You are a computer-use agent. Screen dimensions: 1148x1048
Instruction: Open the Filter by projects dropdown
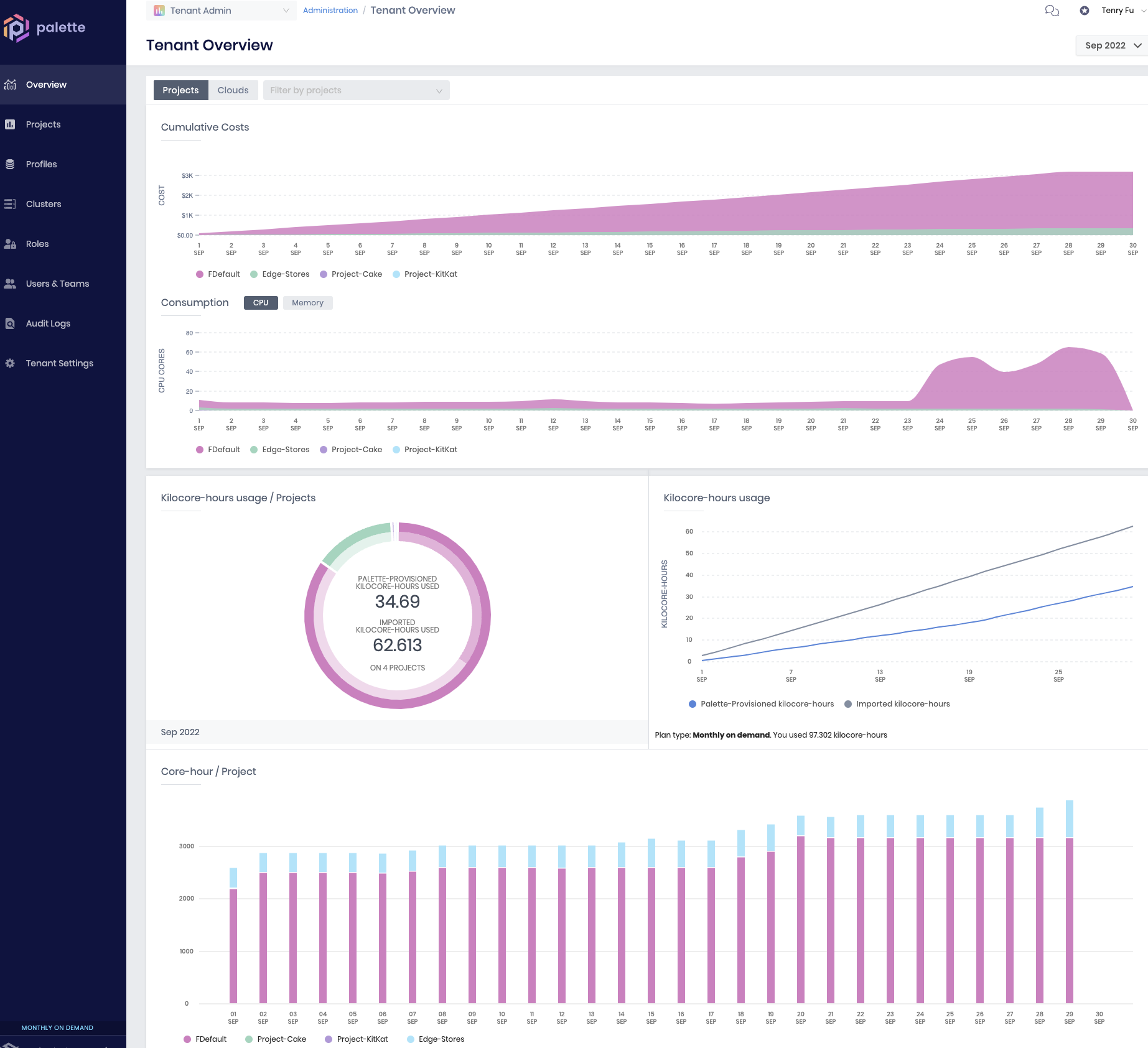tap(356, 90)
